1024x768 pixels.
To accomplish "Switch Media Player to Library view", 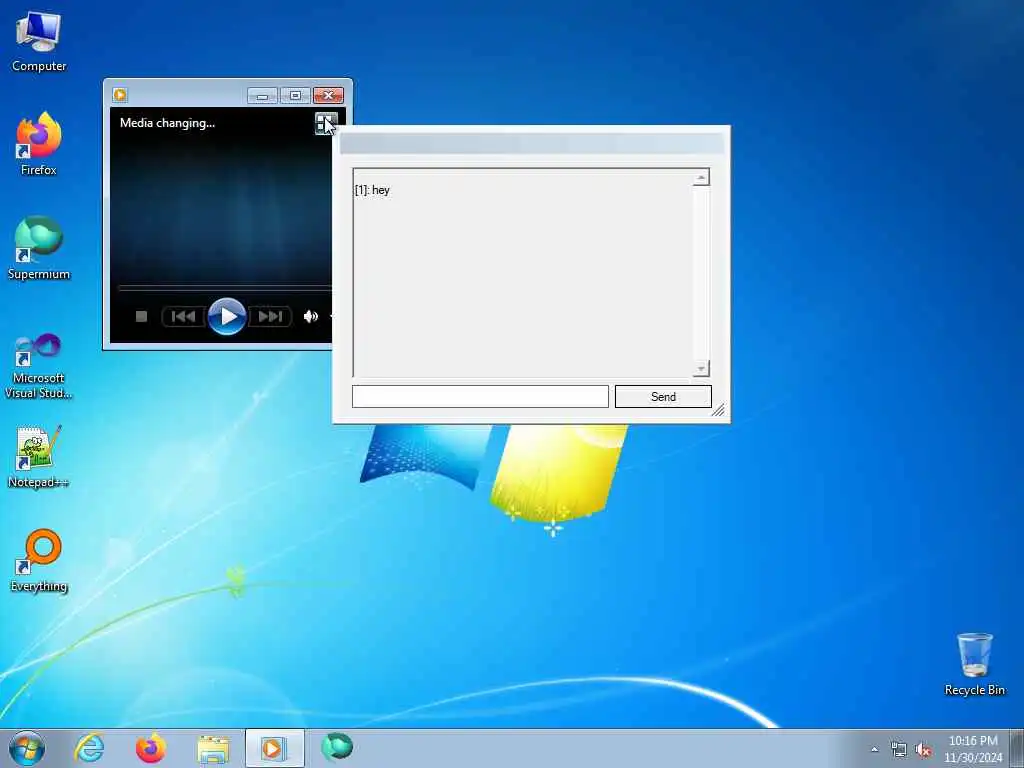I will click(325, 123).
